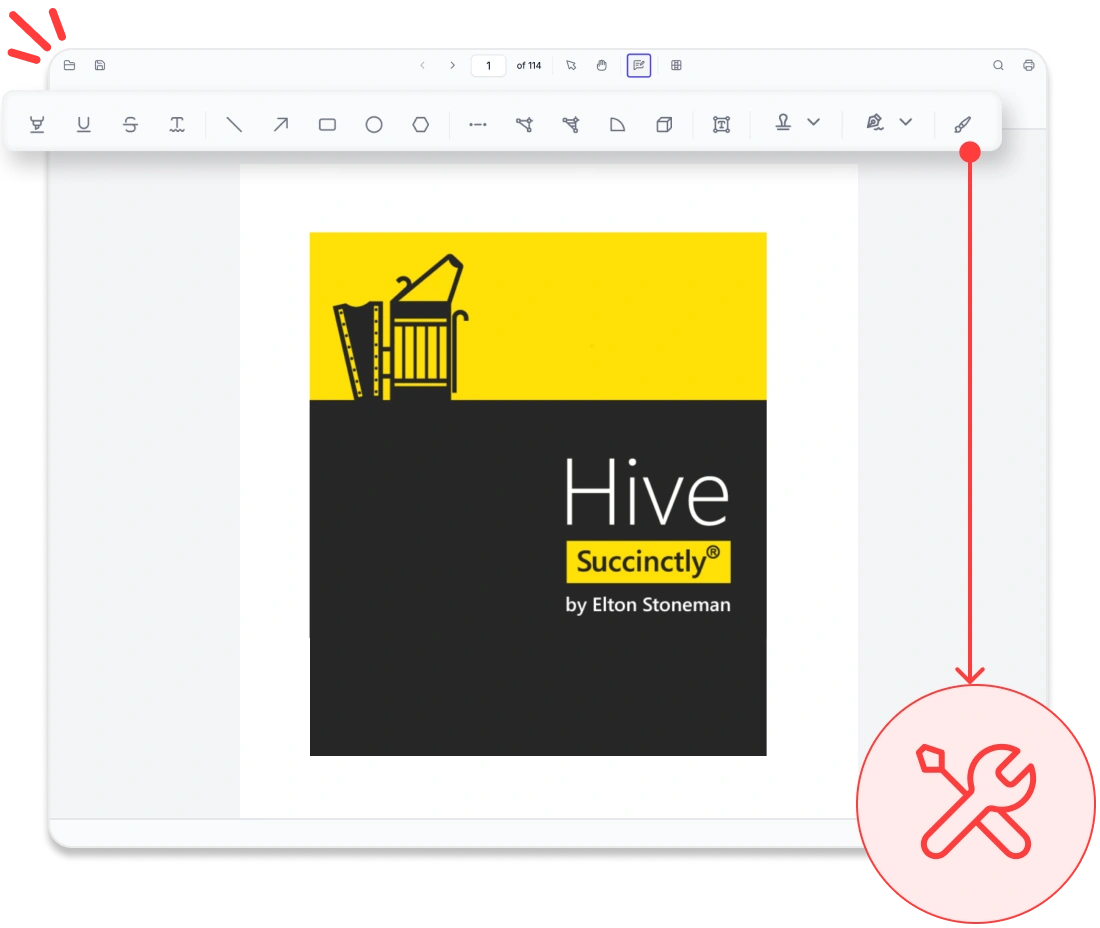Choose the Underline annotation tool

84,124
